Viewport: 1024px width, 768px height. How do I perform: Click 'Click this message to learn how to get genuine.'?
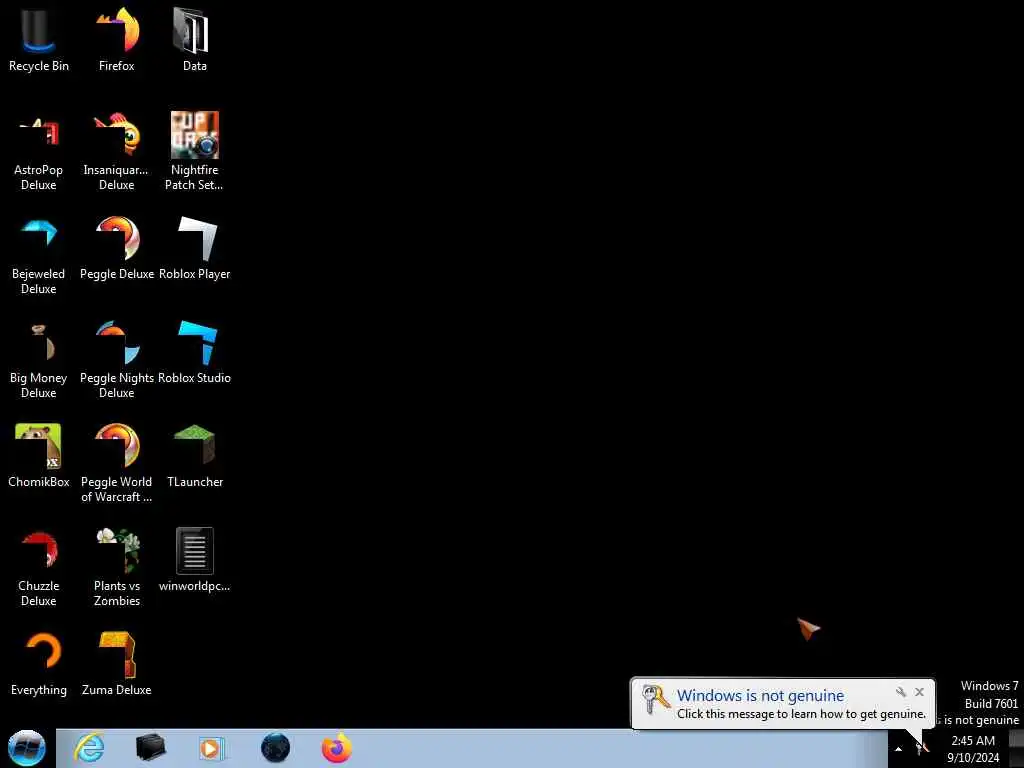pos(801,714)
